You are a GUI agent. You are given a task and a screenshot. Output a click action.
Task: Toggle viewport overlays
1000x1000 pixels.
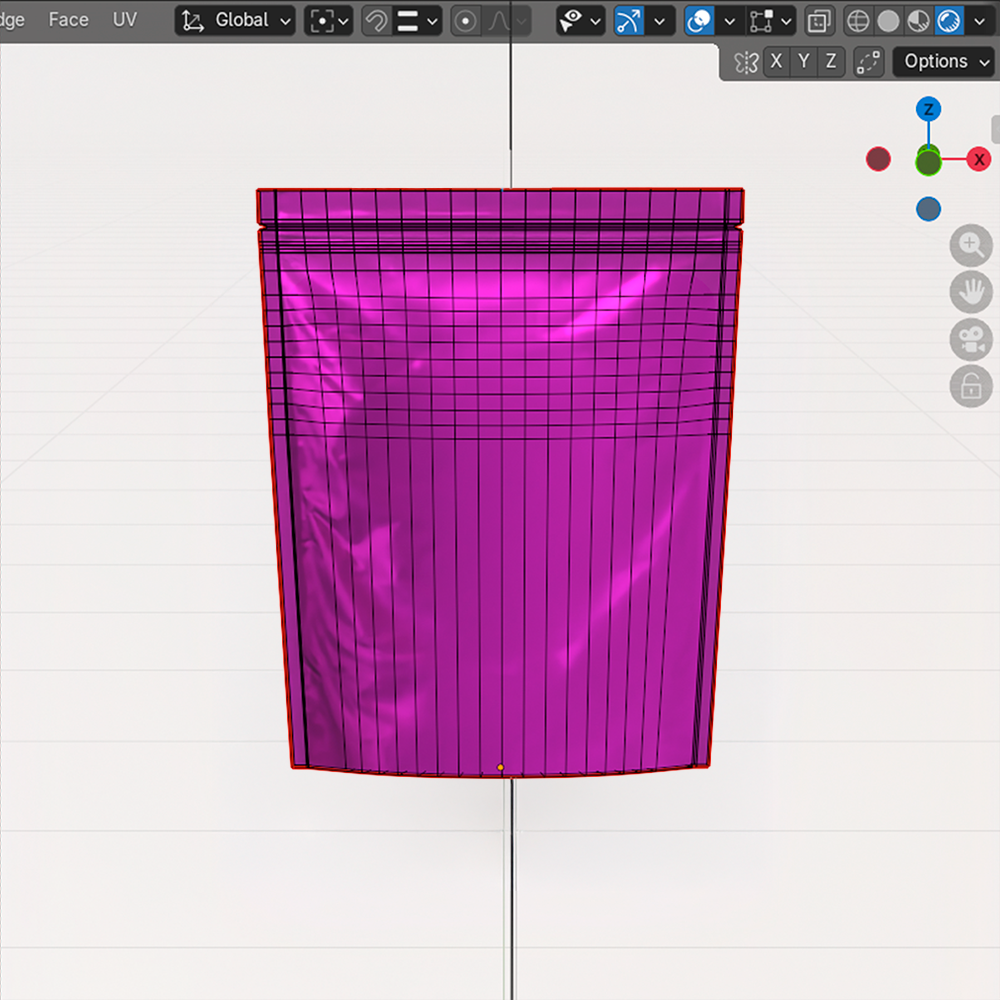point(699,21)
